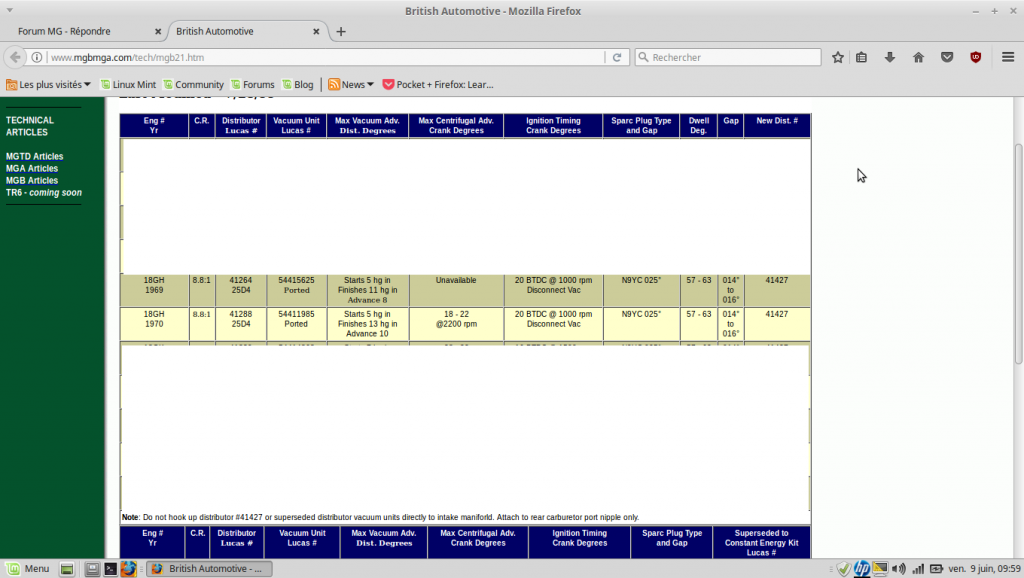Open the clock showing ven. 9 juin
This screenshot has height=578, width=1024.
(984, 569)
